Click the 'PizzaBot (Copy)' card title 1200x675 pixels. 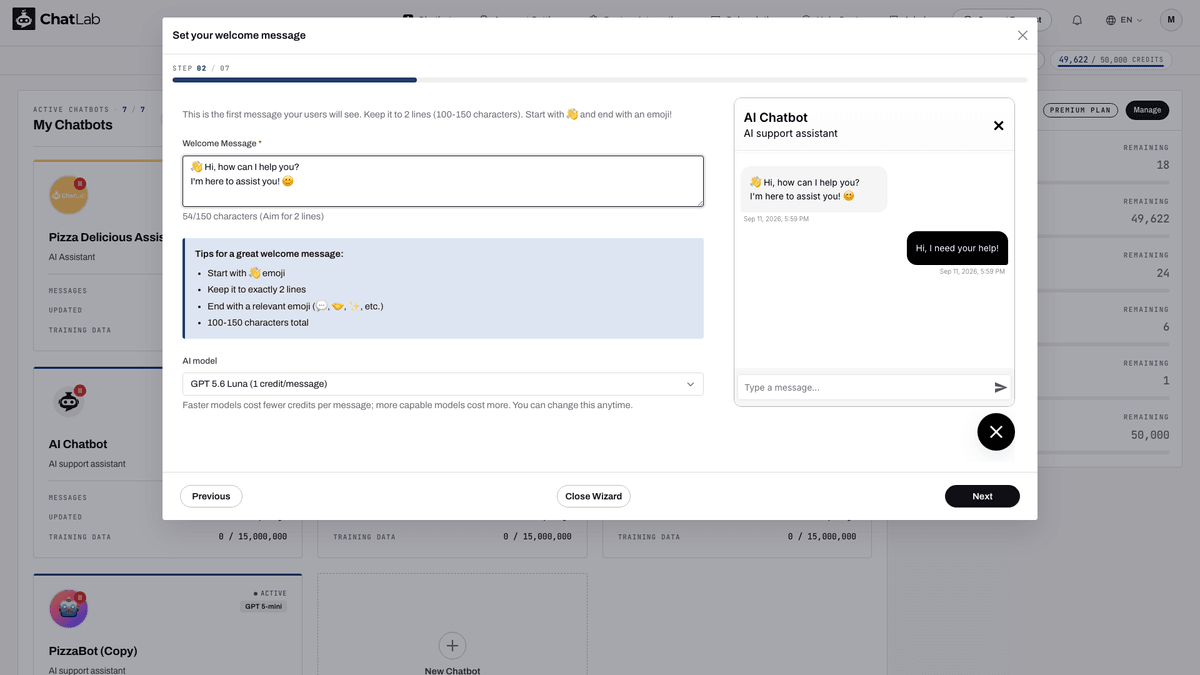point(93,651)
